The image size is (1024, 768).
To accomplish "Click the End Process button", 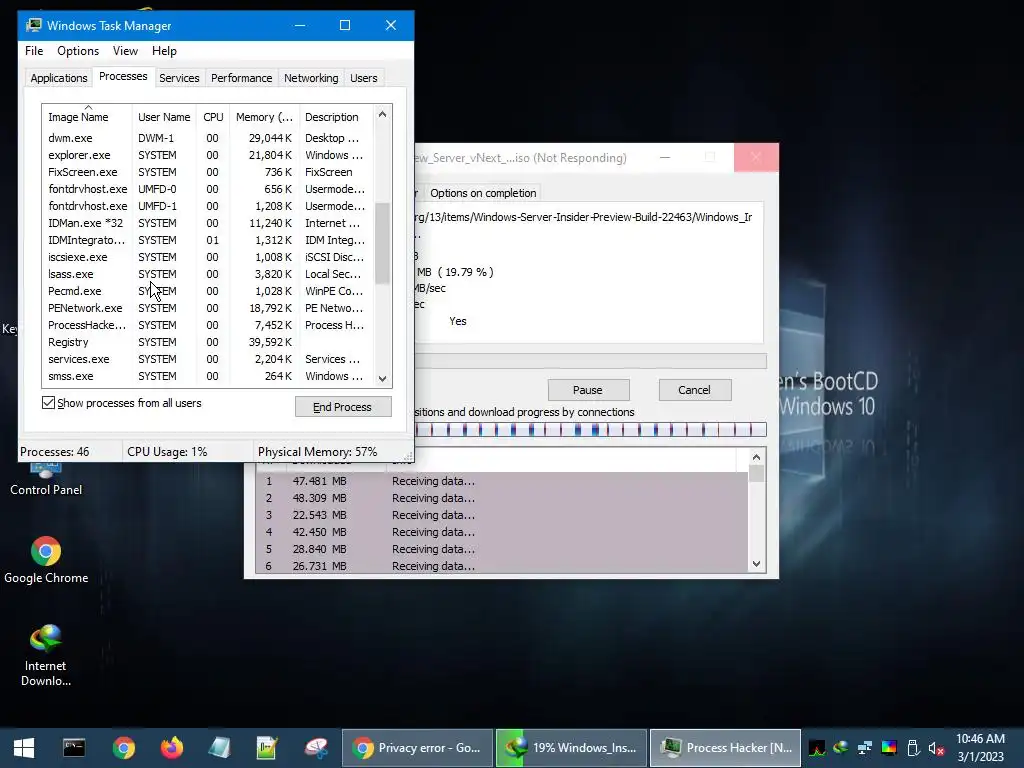I will tap(343, 407).
